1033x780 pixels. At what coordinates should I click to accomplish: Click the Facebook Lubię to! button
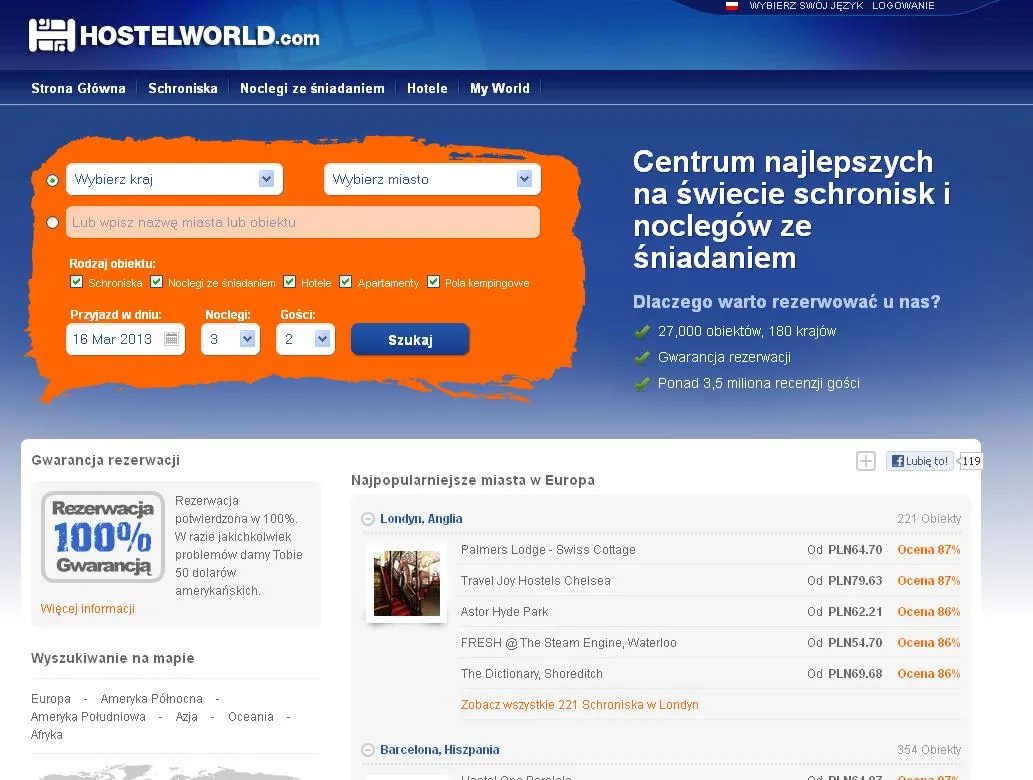click(920, 461)
